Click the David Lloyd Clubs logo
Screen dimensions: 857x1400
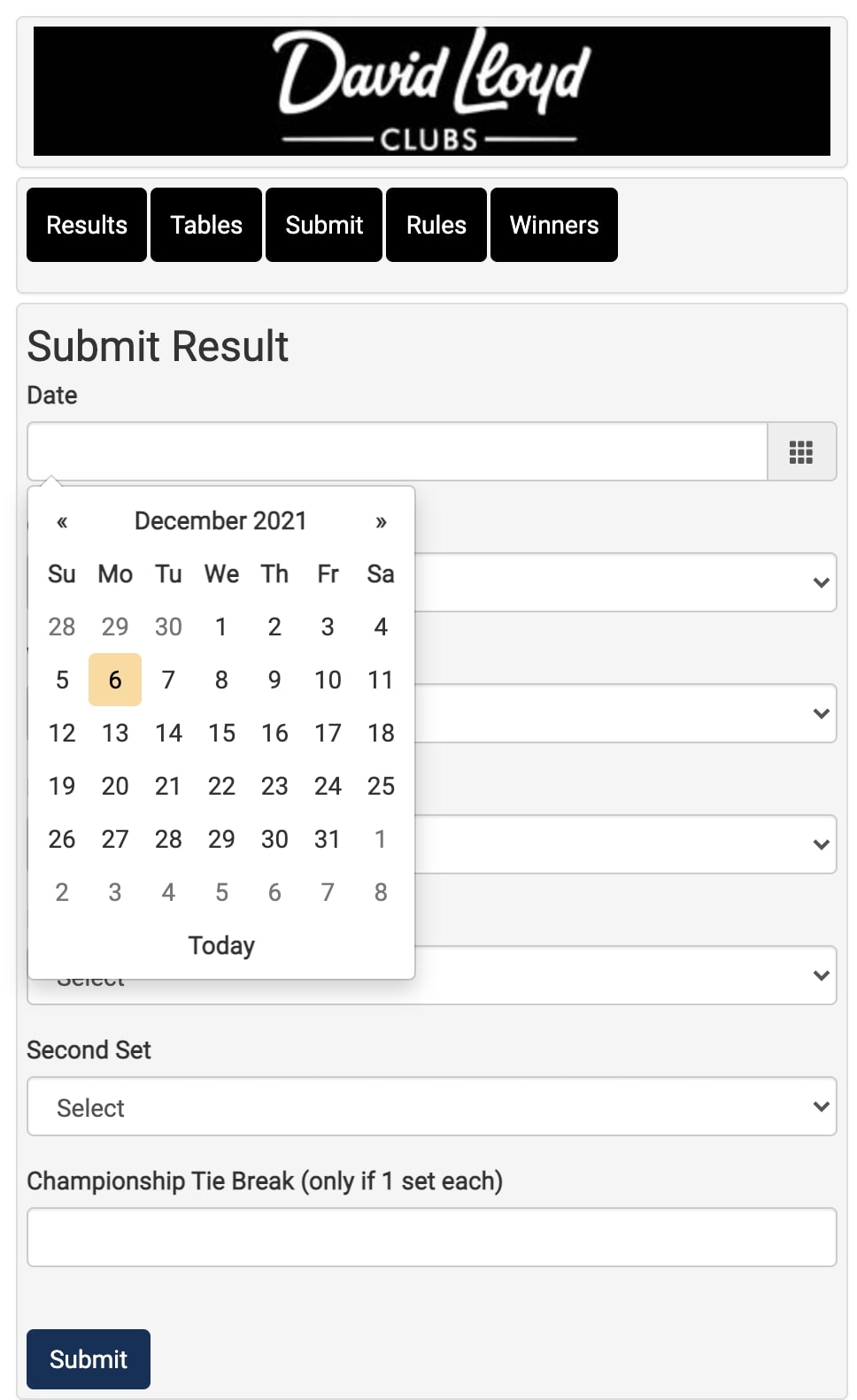pyautogui.click(x=432, y=91)
